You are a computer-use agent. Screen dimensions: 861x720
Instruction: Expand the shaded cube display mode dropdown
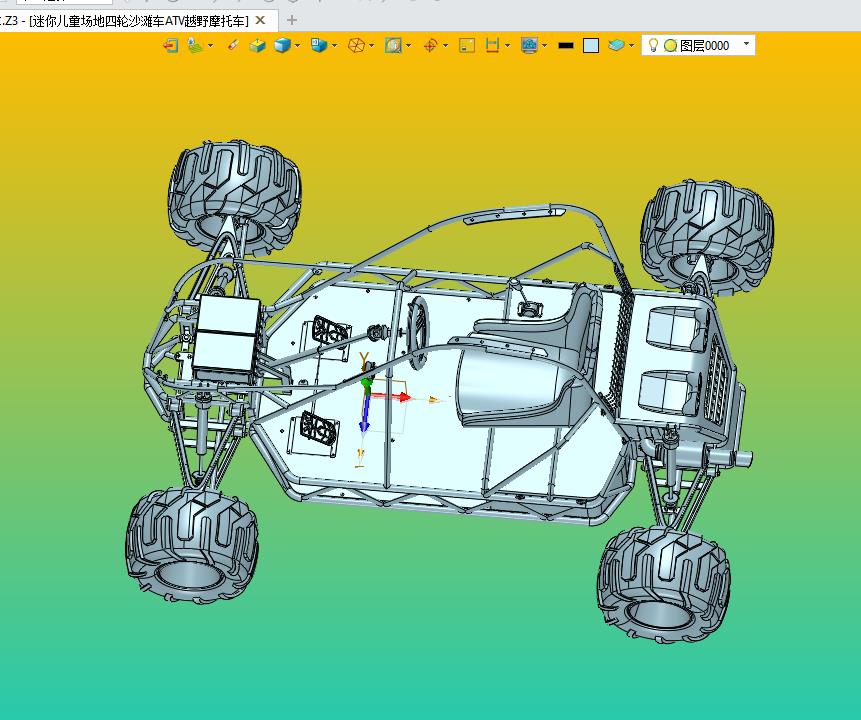(298, 46)
